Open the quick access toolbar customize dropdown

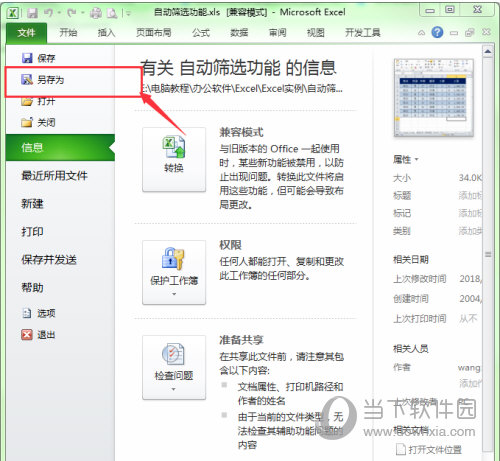point(129,13)
